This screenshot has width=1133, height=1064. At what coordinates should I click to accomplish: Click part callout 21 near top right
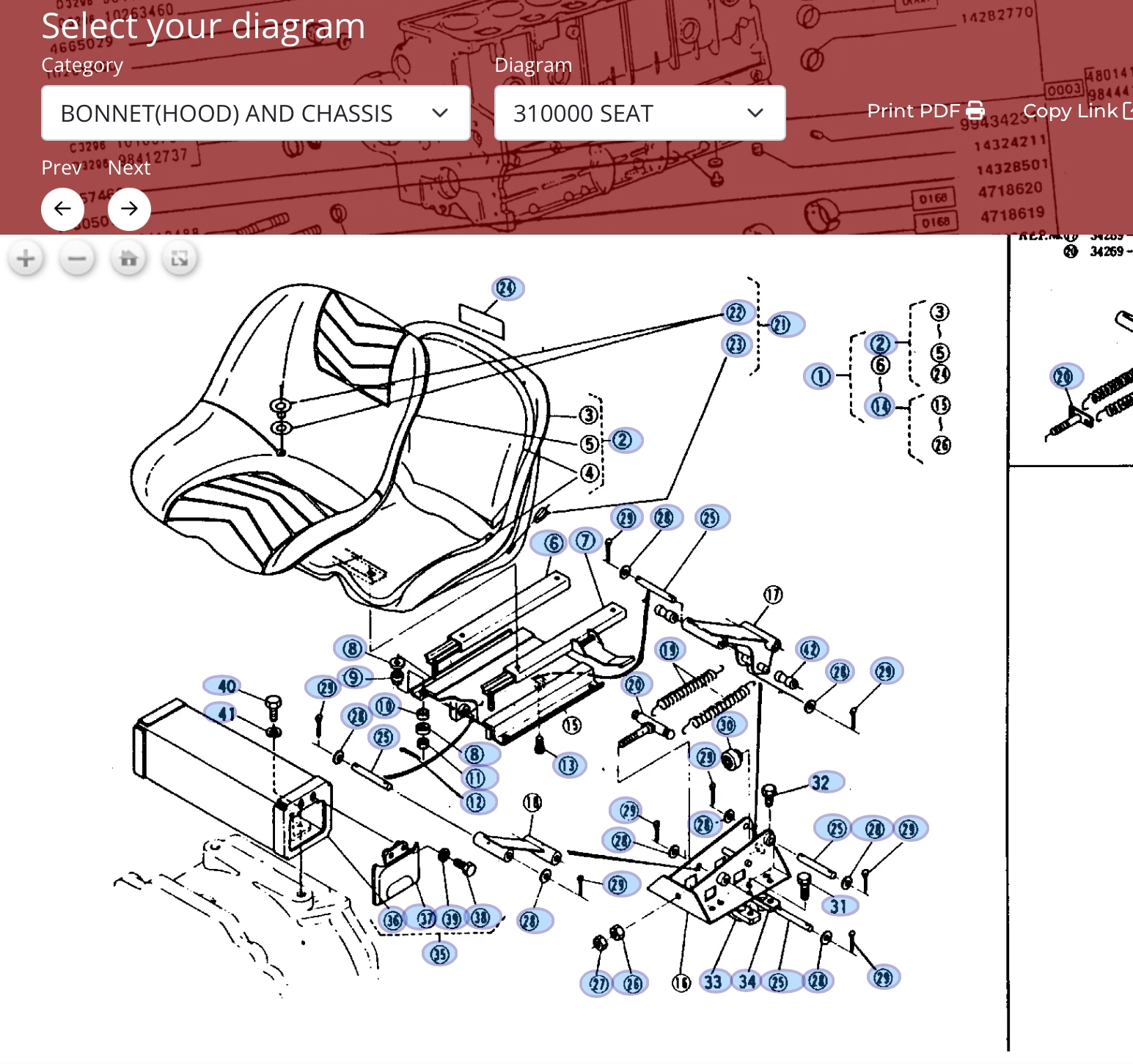pyautogui.click(x=781, y=325)
